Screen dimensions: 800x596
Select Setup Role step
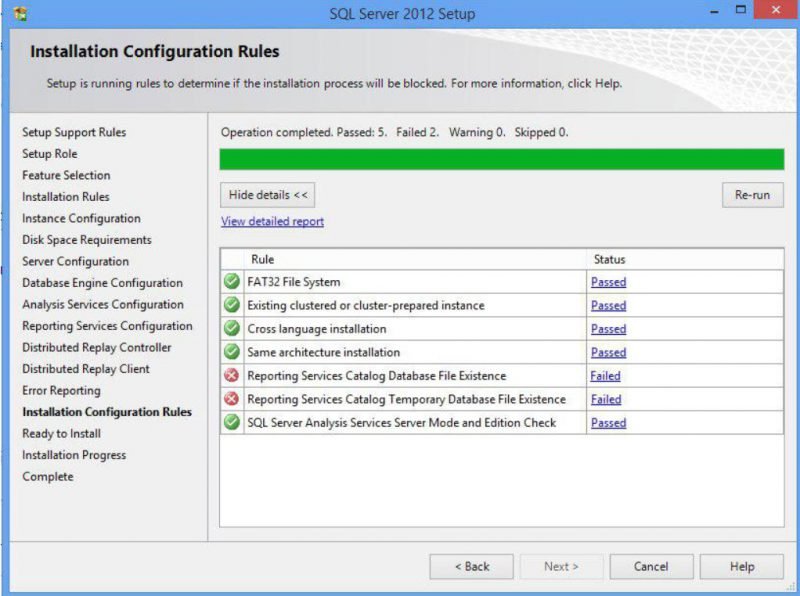click(49, 154)
